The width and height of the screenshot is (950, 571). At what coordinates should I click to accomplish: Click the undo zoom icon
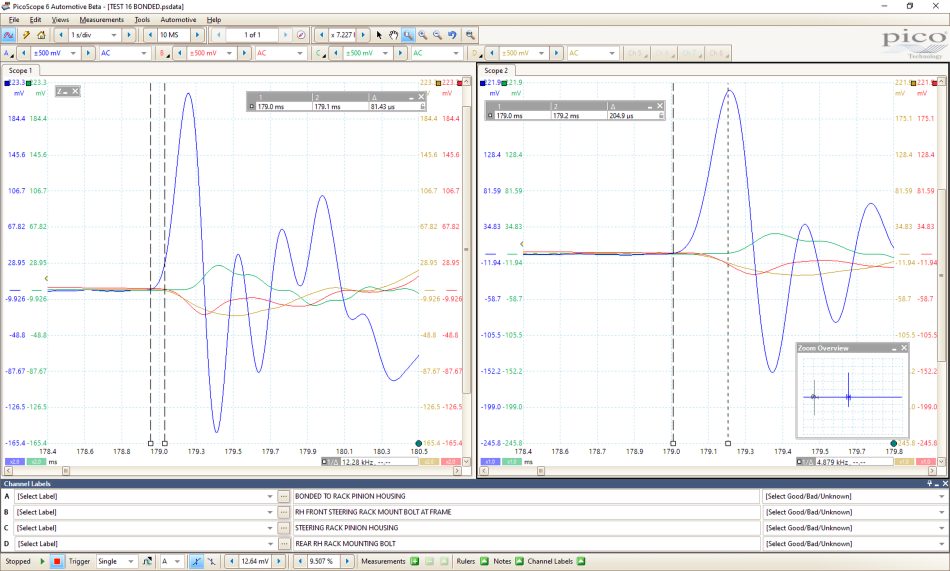point(452,35)
